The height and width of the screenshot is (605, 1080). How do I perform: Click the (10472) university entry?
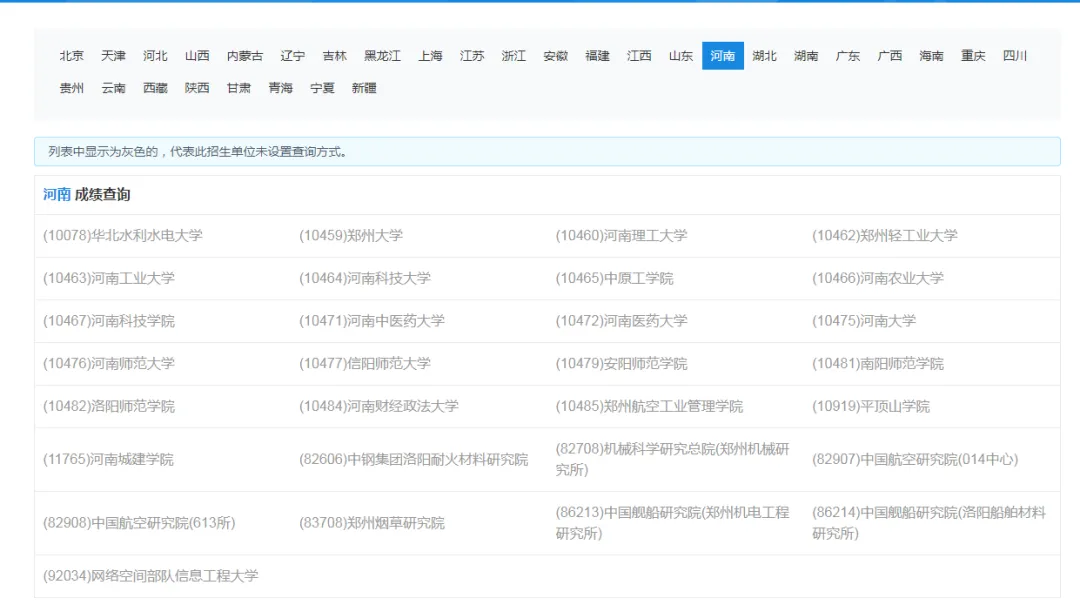[x=621, y=321]
